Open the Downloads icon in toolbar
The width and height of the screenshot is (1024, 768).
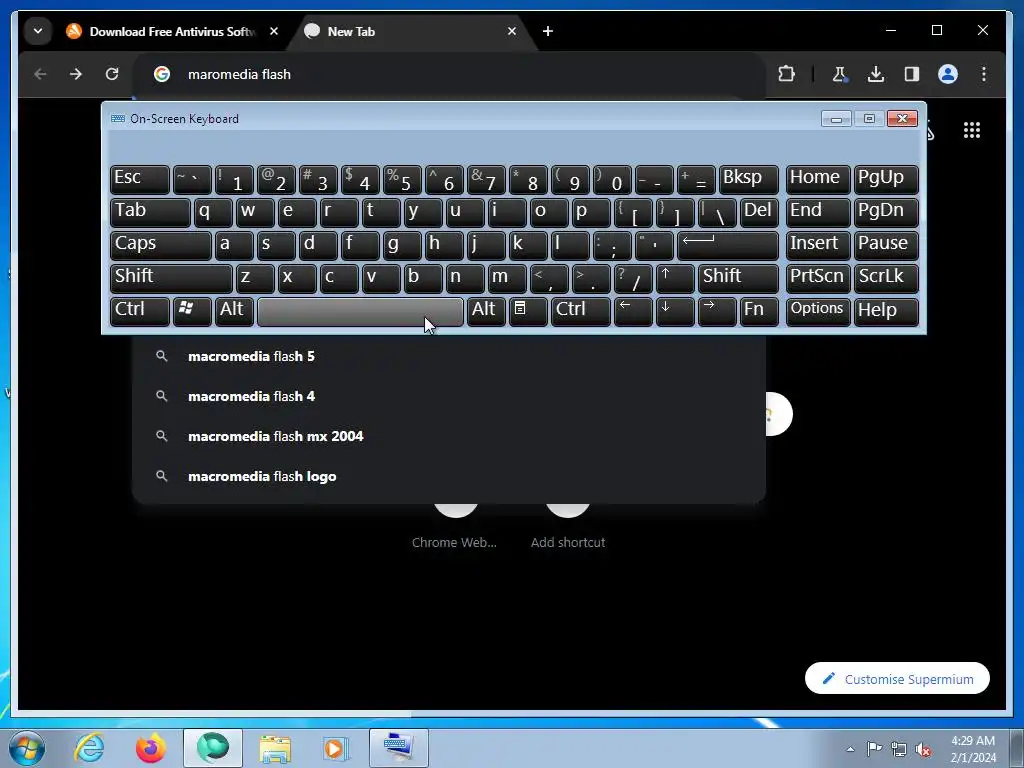(x=876, y=74)
